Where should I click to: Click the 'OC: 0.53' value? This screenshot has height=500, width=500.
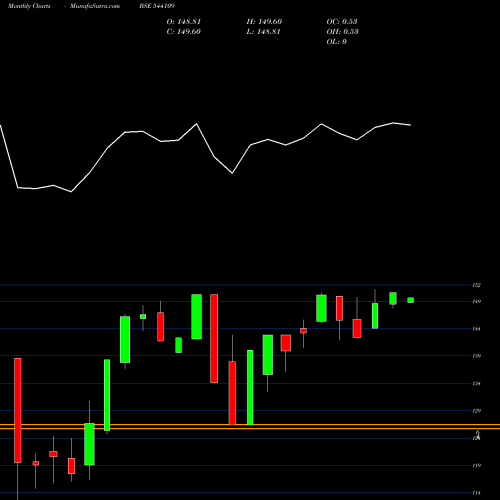point(342,22)
